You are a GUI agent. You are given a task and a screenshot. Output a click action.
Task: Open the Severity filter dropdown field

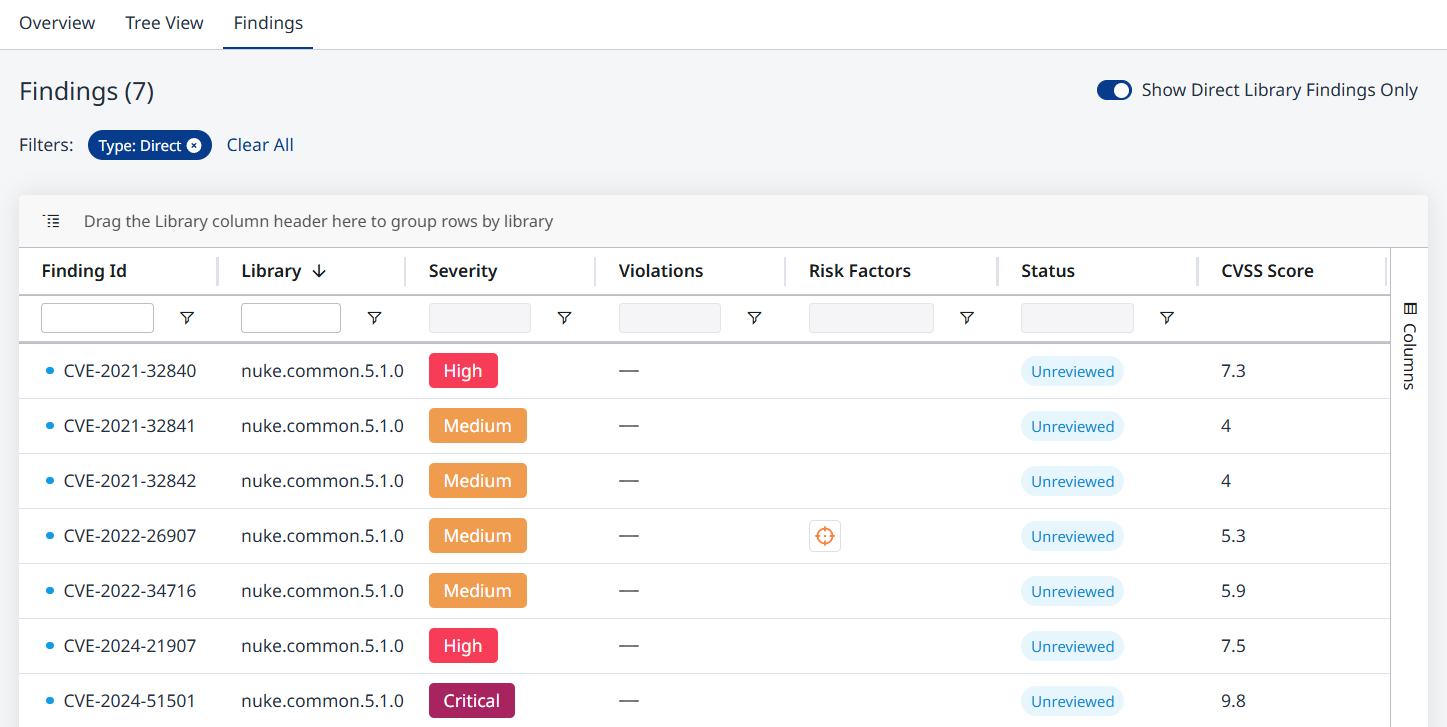[x=480, y=318]
